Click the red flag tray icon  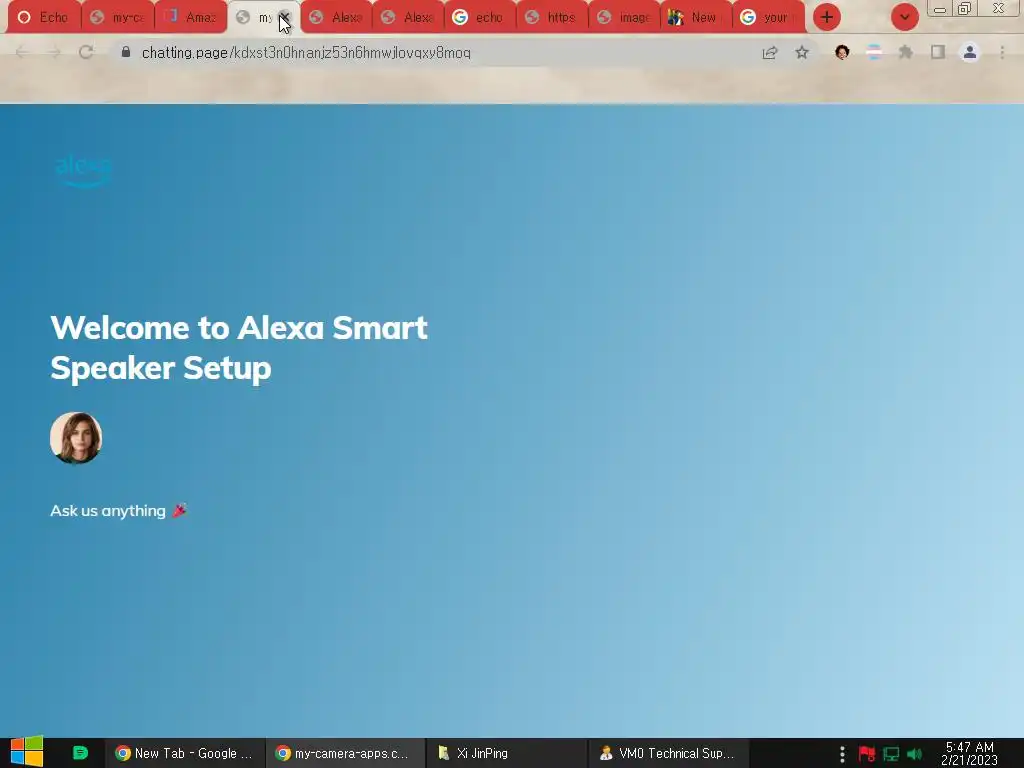click(867, 754)
